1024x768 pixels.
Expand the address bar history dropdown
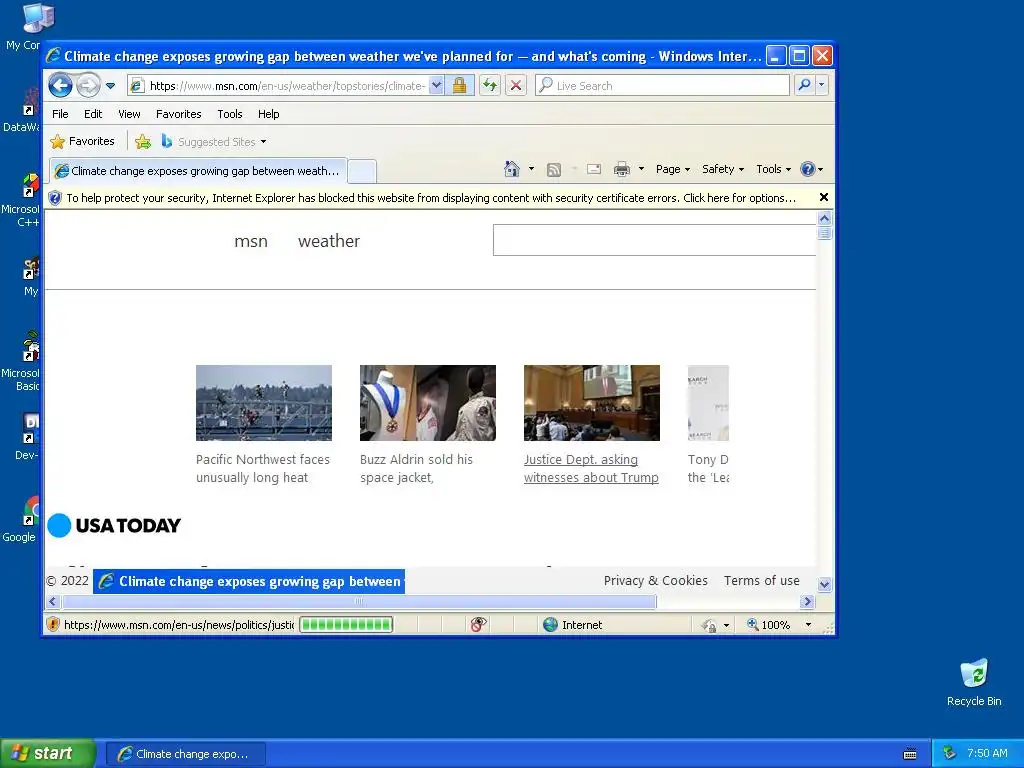(x=436, y=86)
